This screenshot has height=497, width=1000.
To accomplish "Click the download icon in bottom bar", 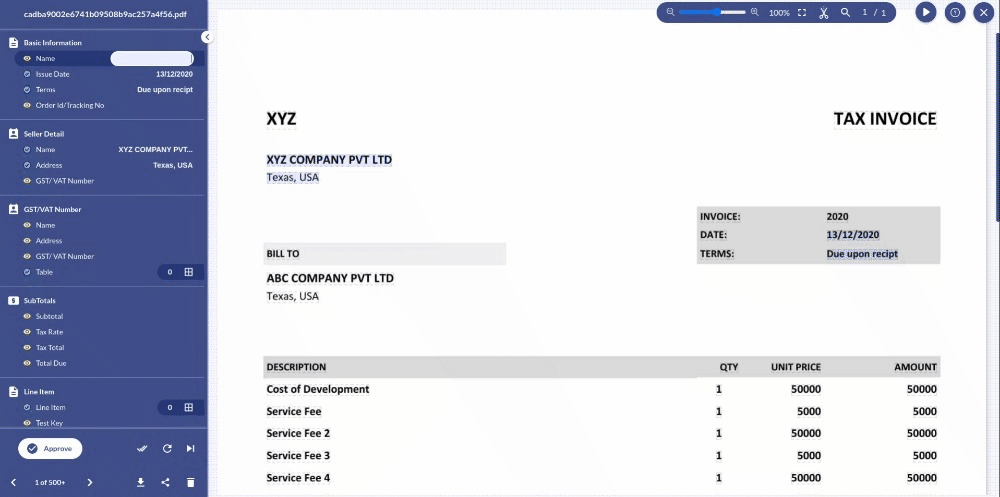I will (141, 482).
